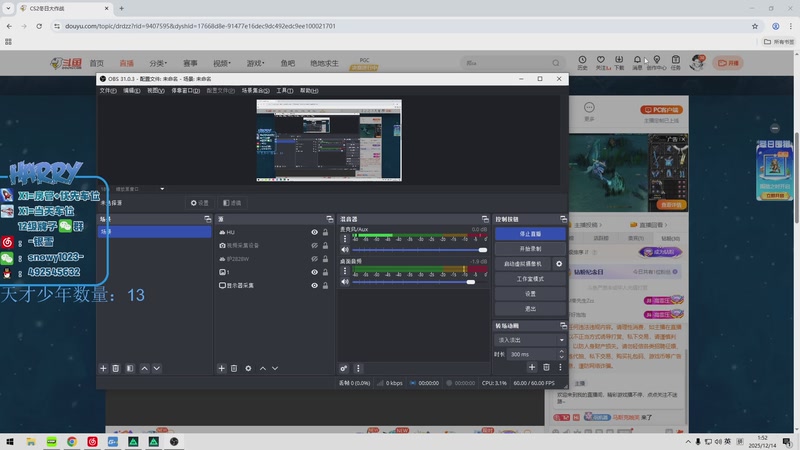Open the 麦克风/Aux channel three-dot options
The width and height of the screenshot is (800, 450).
pos(345,238)
